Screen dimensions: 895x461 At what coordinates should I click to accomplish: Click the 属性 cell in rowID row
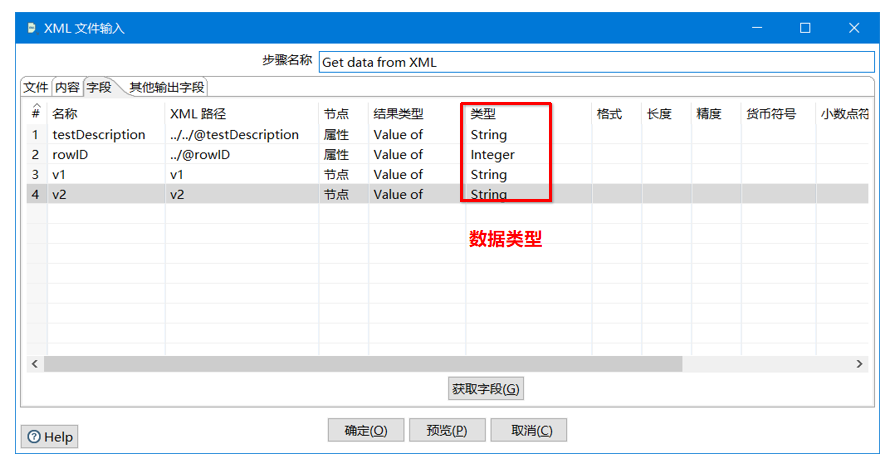344,155
